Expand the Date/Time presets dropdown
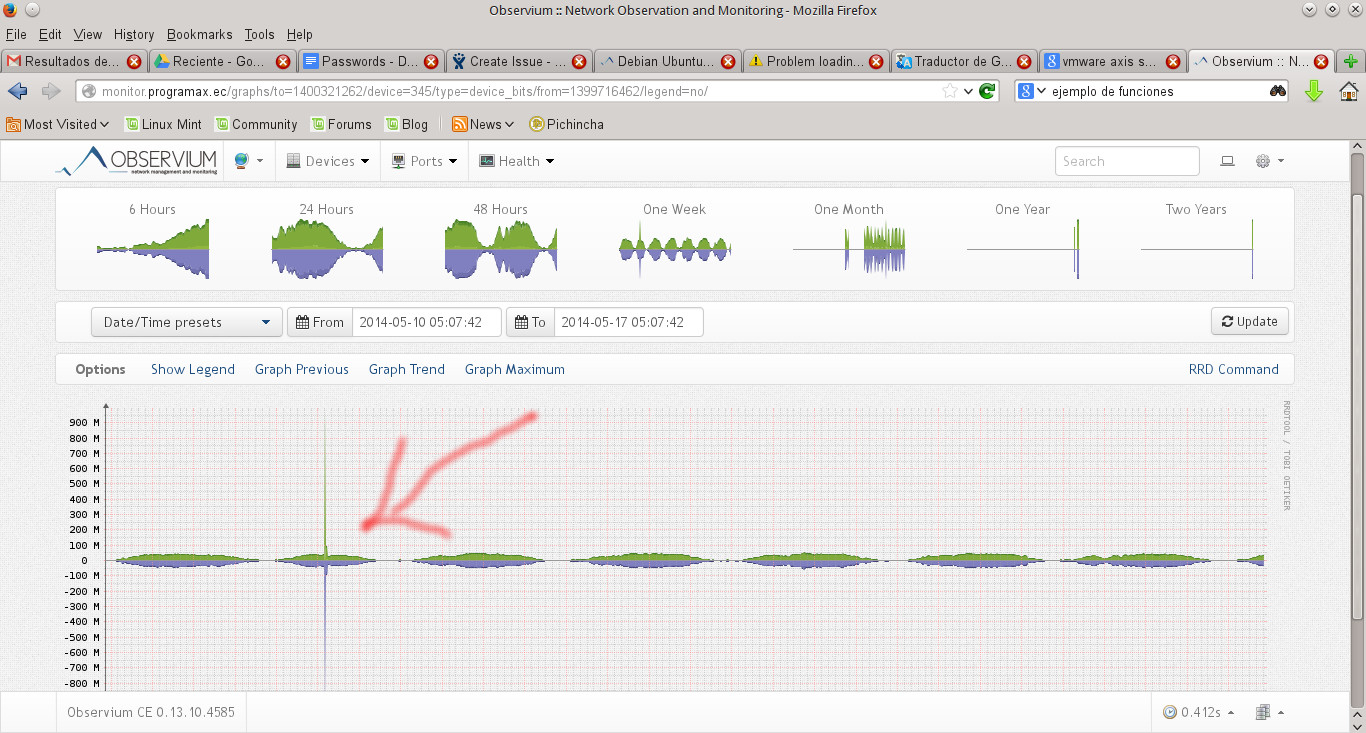The width and height of the screenshot is (1366, 733). pos(186,322)
